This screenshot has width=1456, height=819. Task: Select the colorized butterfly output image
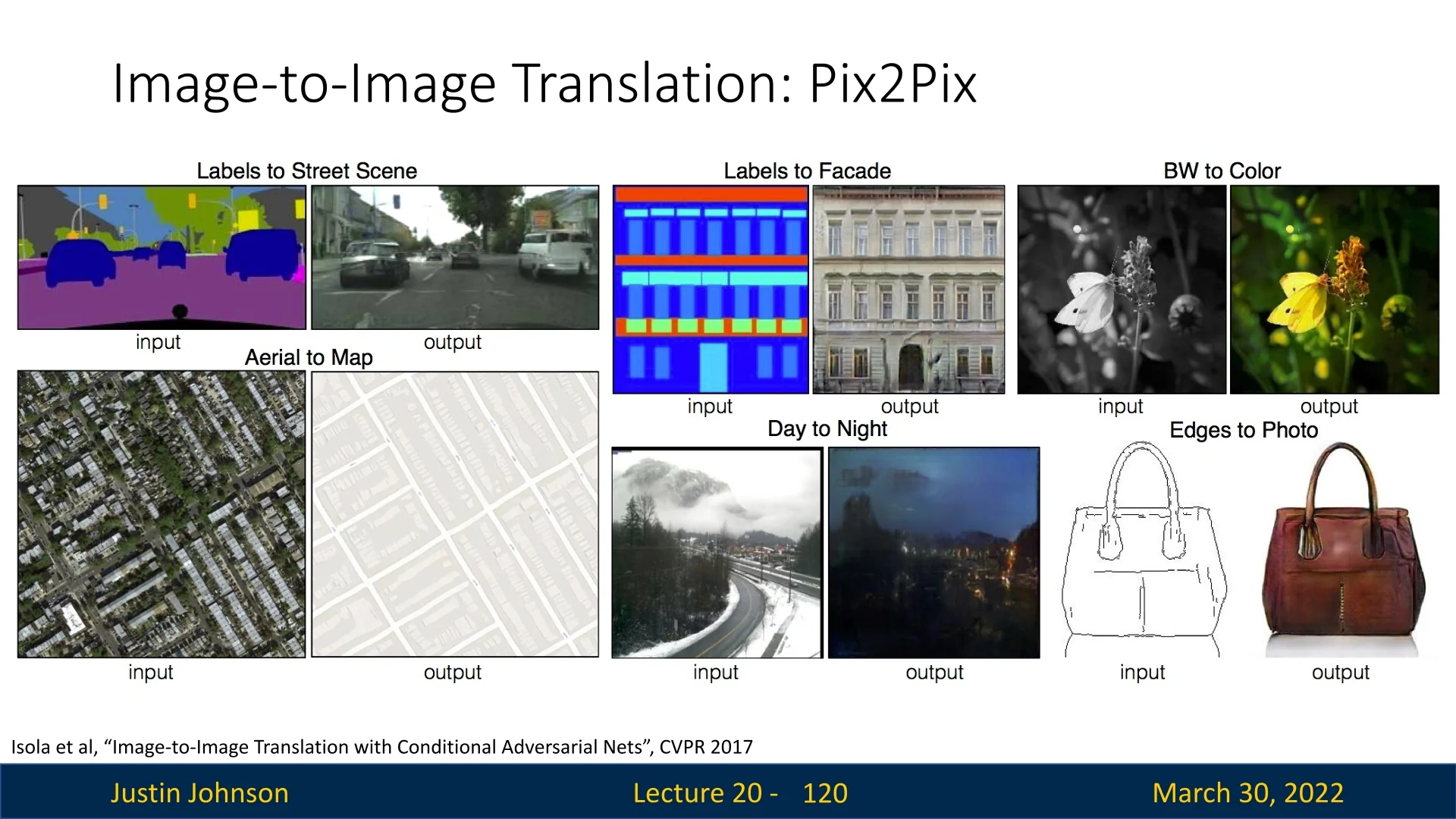point(1334,290)
